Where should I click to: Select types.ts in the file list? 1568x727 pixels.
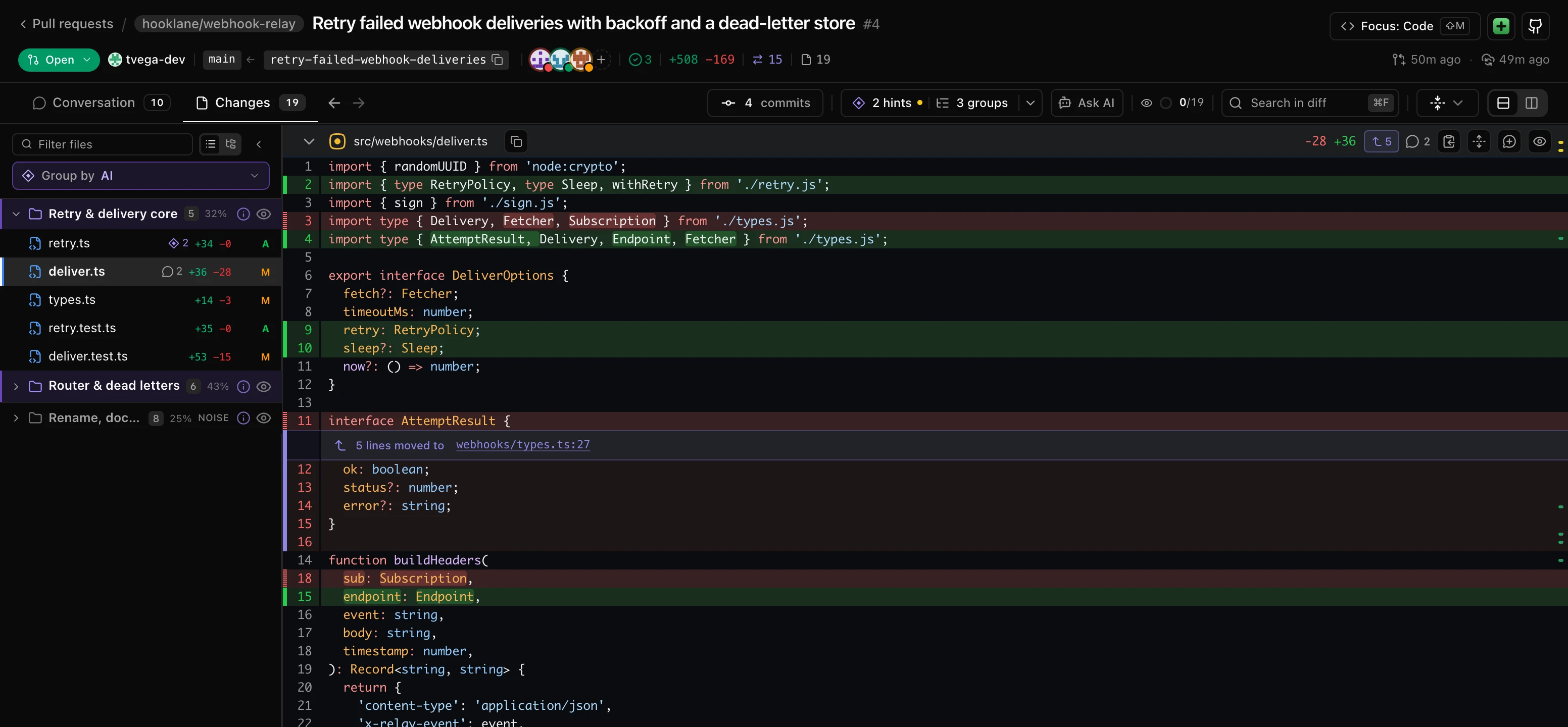pos(141,300)
